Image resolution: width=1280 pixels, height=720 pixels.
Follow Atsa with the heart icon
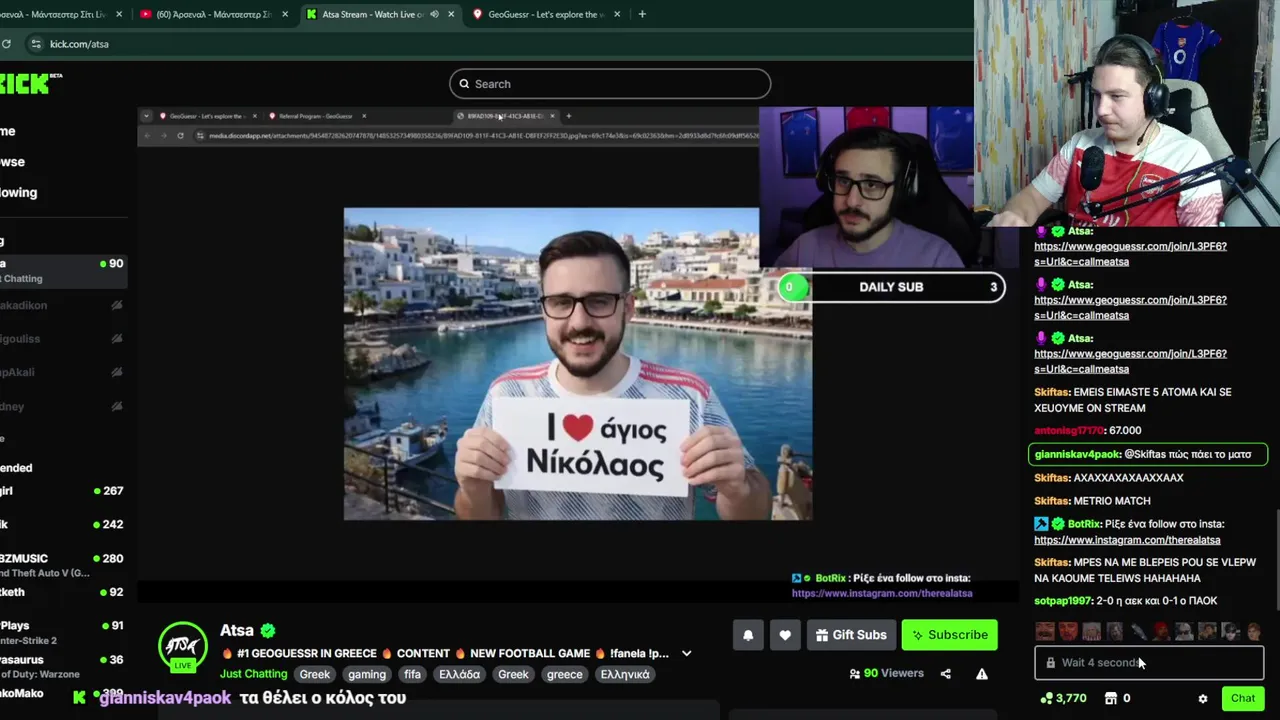click(785, 635)
